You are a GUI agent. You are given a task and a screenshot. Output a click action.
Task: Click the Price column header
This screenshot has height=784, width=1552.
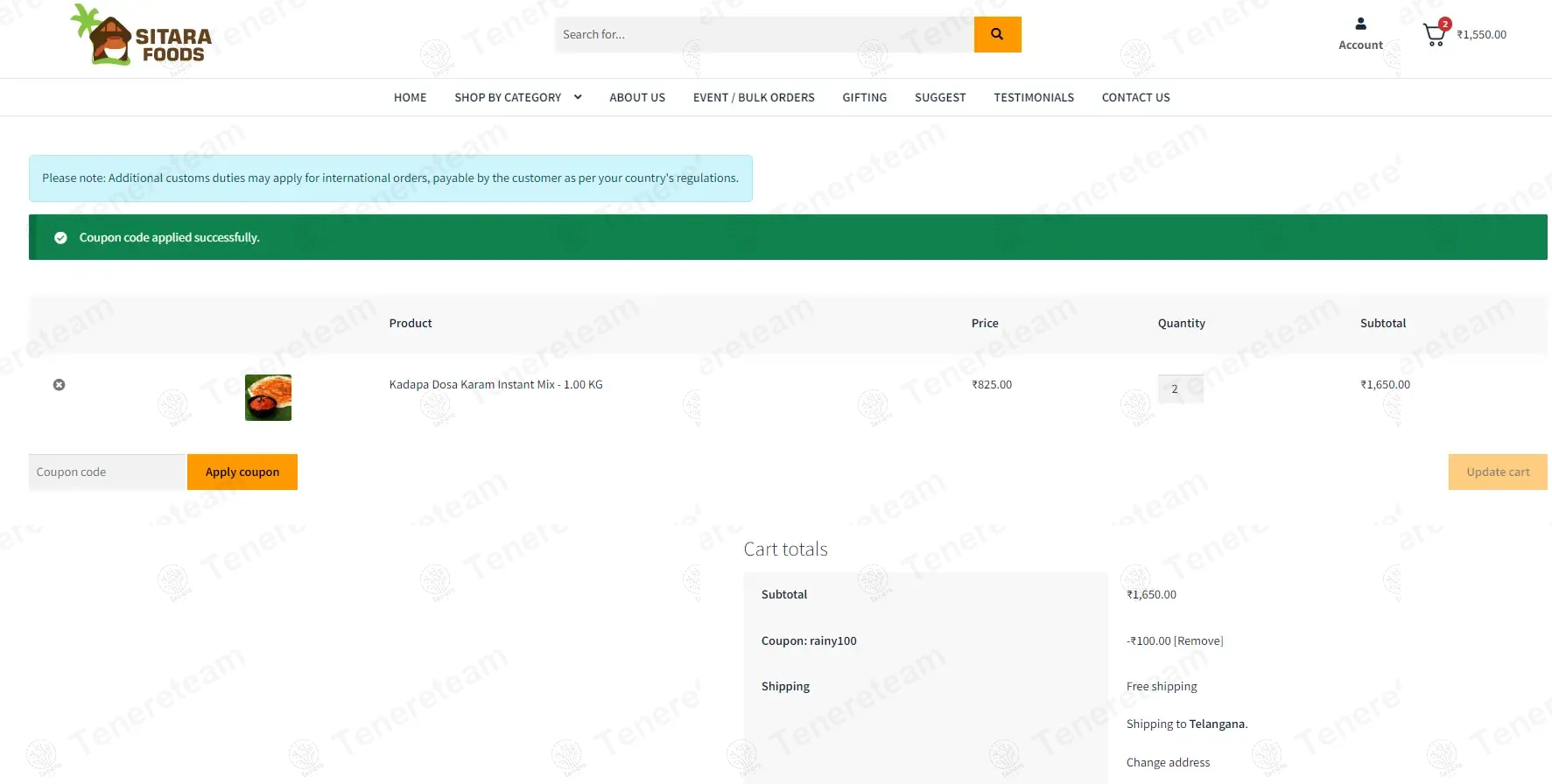[985, 323]
